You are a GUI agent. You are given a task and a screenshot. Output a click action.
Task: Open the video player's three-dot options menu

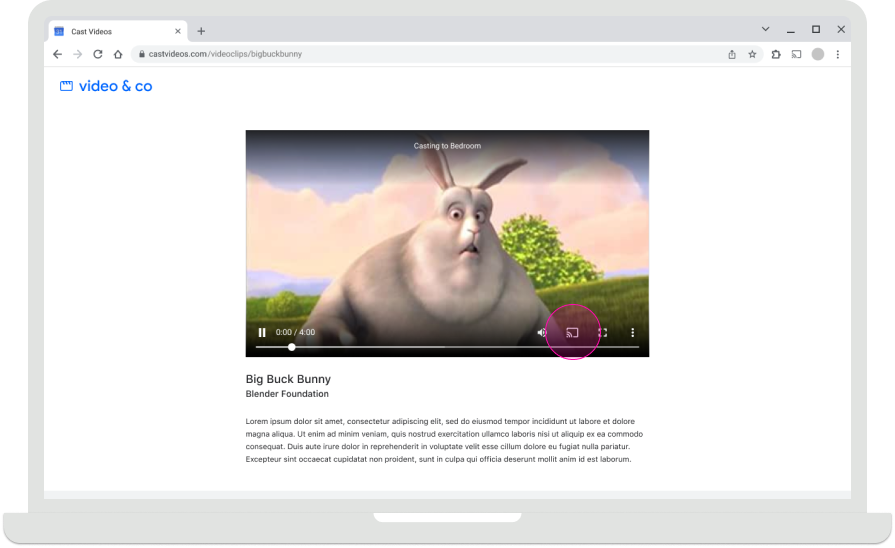point(632,332)
